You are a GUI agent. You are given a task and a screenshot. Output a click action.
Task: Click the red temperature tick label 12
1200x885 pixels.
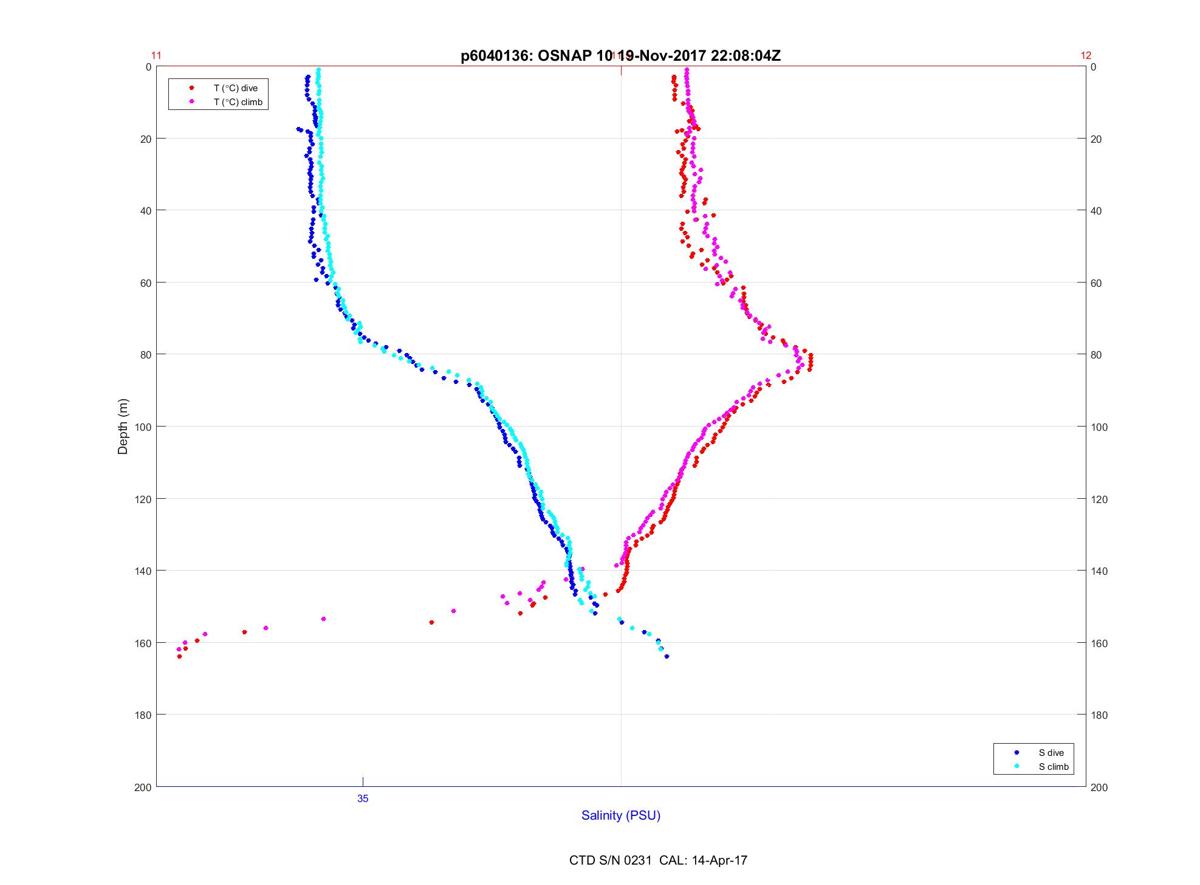click(x=1086, y=56)
